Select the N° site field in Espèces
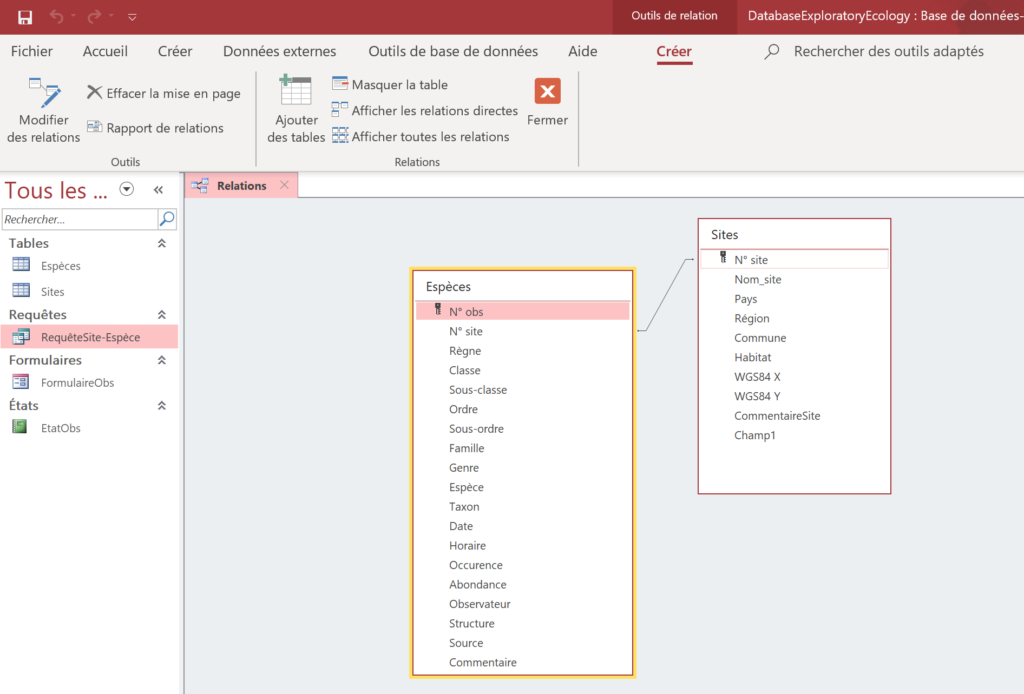Viewport: 1024px width, 694px height. [522, 331]
